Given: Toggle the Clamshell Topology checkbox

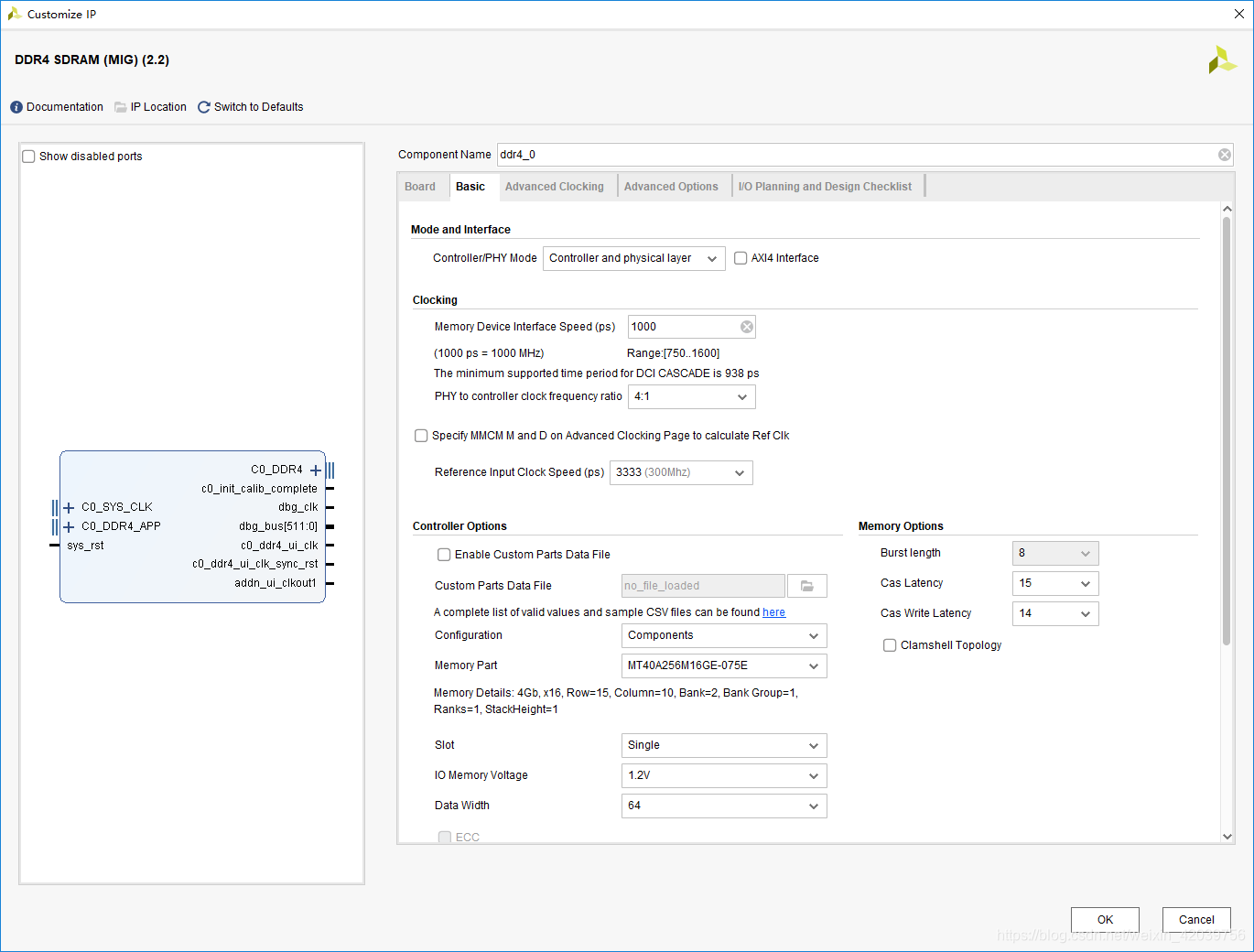Looking at the screenshot, I should [x=890, y=645].
